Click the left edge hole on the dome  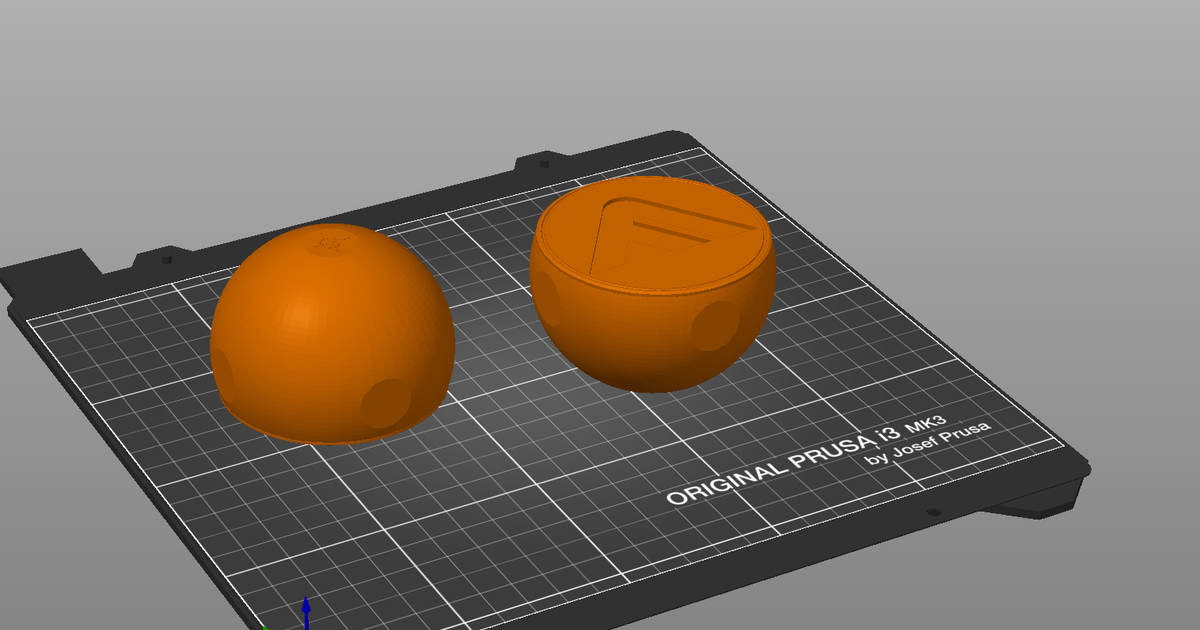click(222, 372)
